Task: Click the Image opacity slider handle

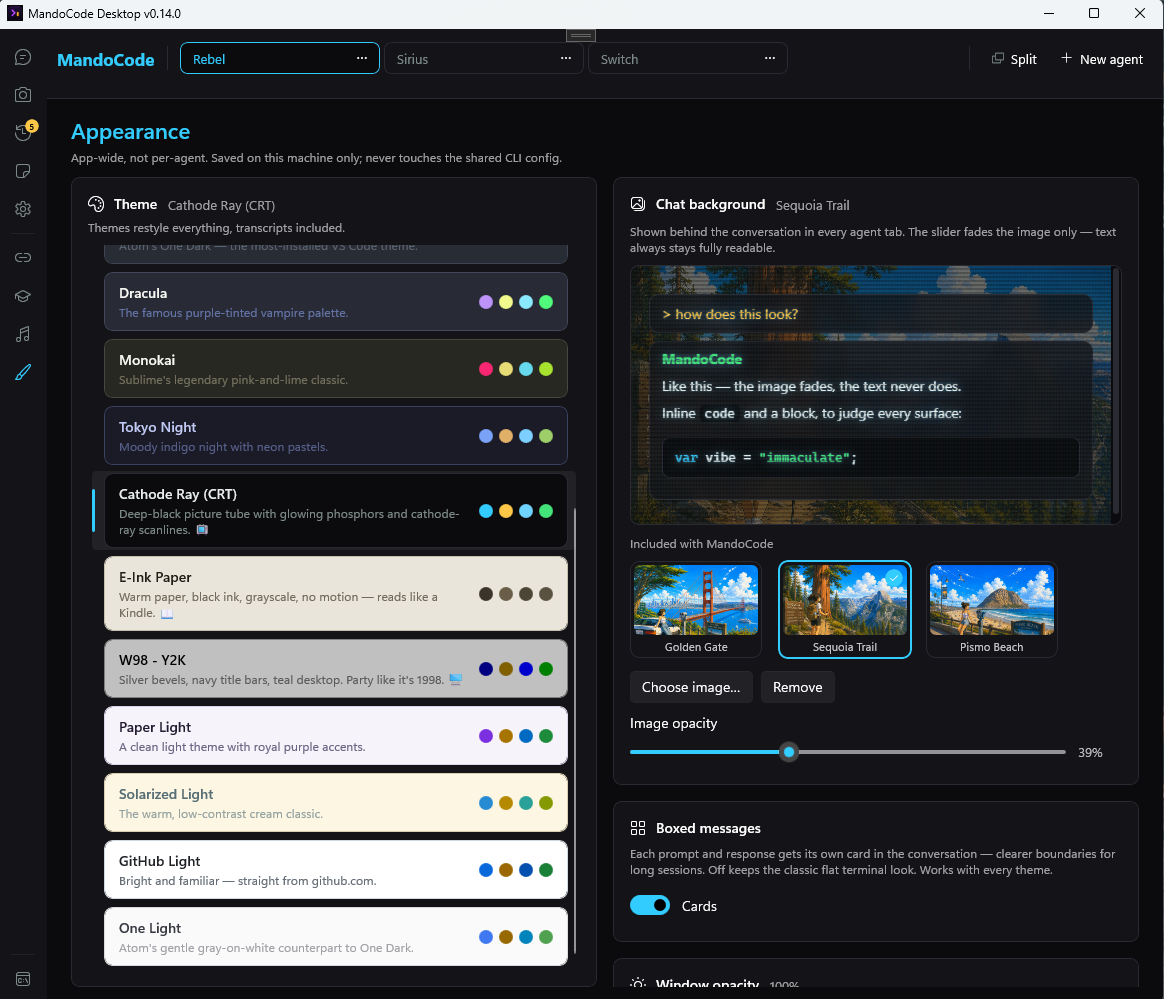Action: [789, 753]
